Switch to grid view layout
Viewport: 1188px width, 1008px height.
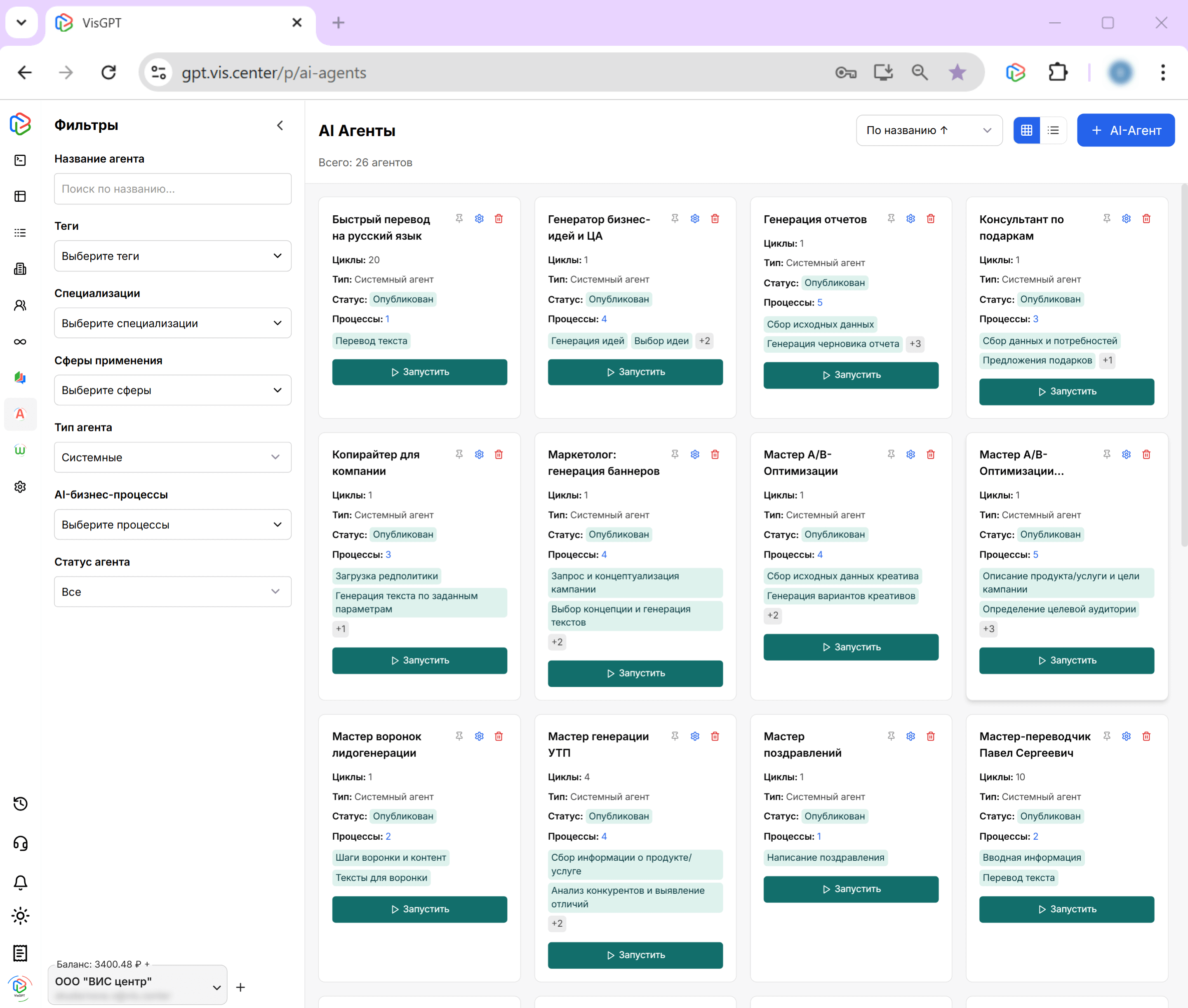tap(1026, 130)
